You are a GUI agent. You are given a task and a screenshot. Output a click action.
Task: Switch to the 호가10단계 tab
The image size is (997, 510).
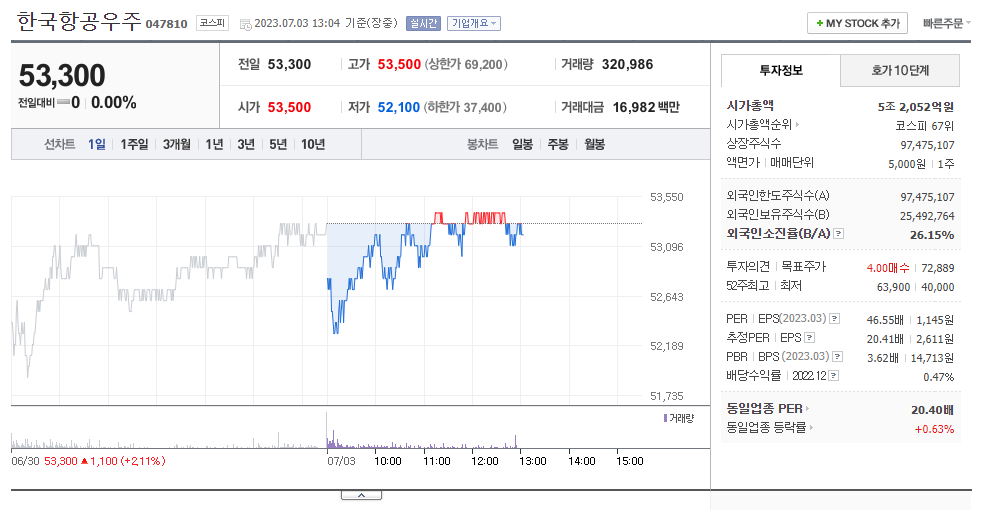pyautogui.click(x=900, y=71)
